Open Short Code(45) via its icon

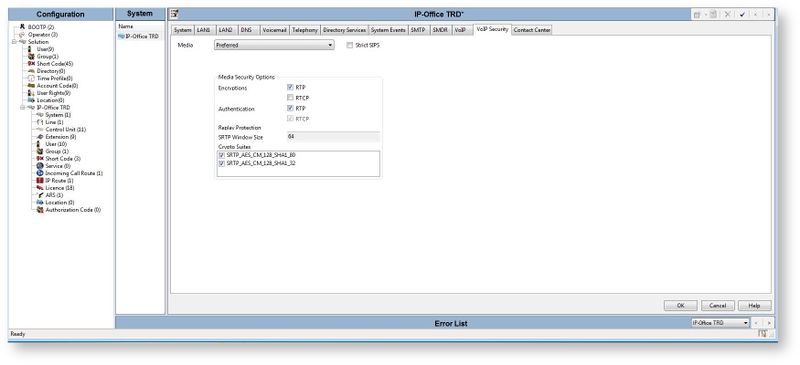coord(31,63)
